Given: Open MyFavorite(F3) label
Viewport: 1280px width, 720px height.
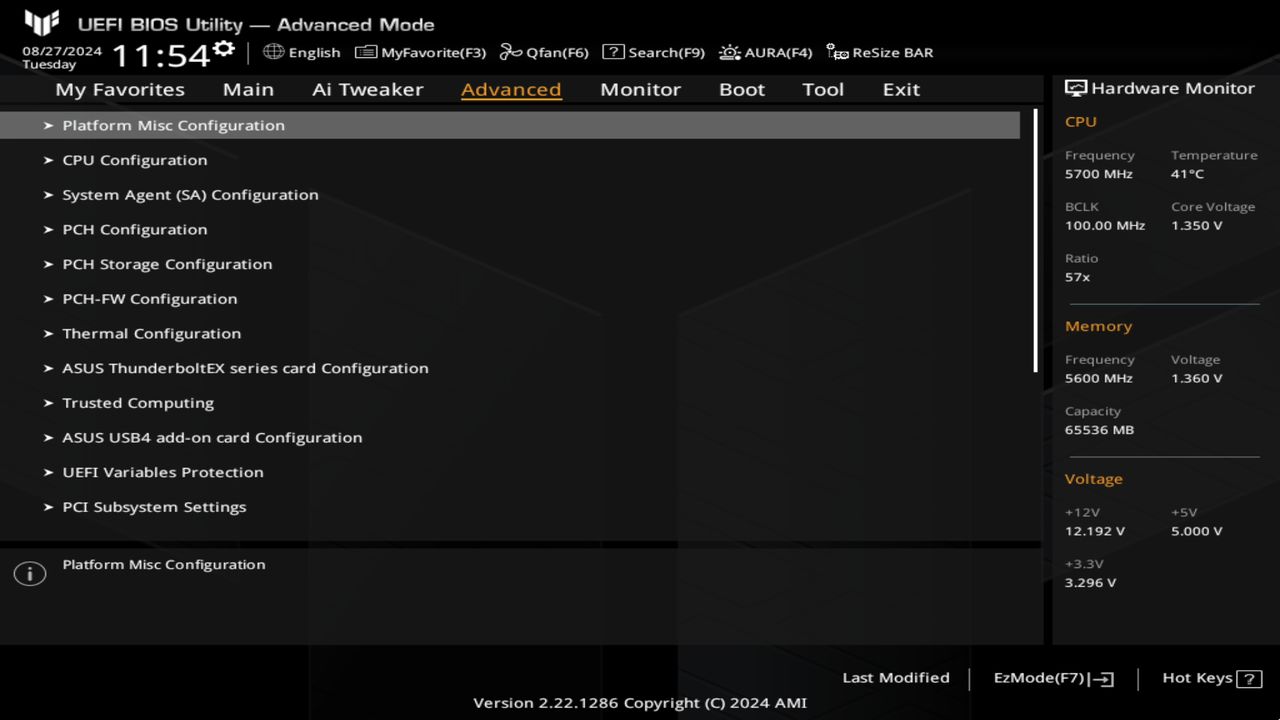Looking at the screenshot, I should point(433,53).
